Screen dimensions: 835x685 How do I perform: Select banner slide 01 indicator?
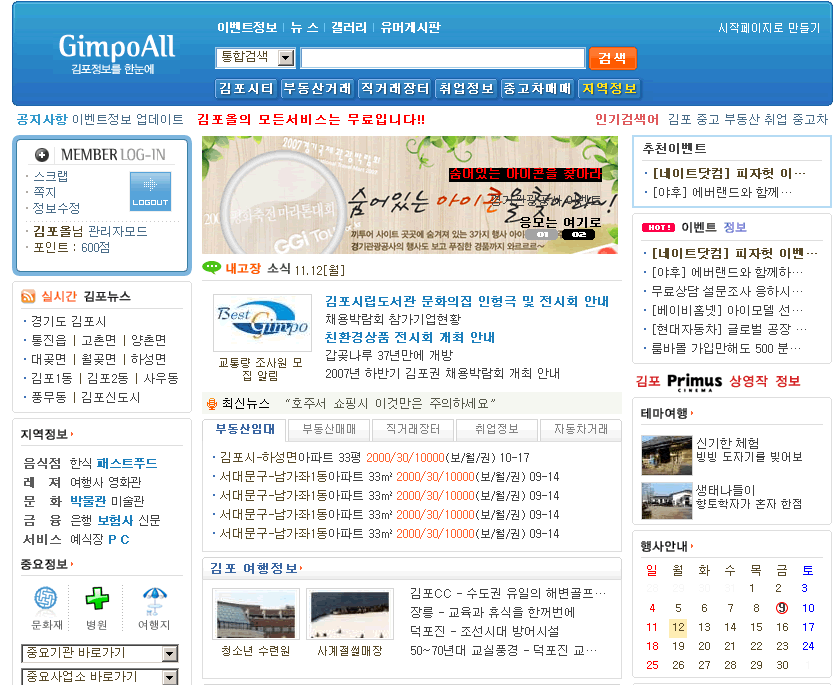click(542, 234)
